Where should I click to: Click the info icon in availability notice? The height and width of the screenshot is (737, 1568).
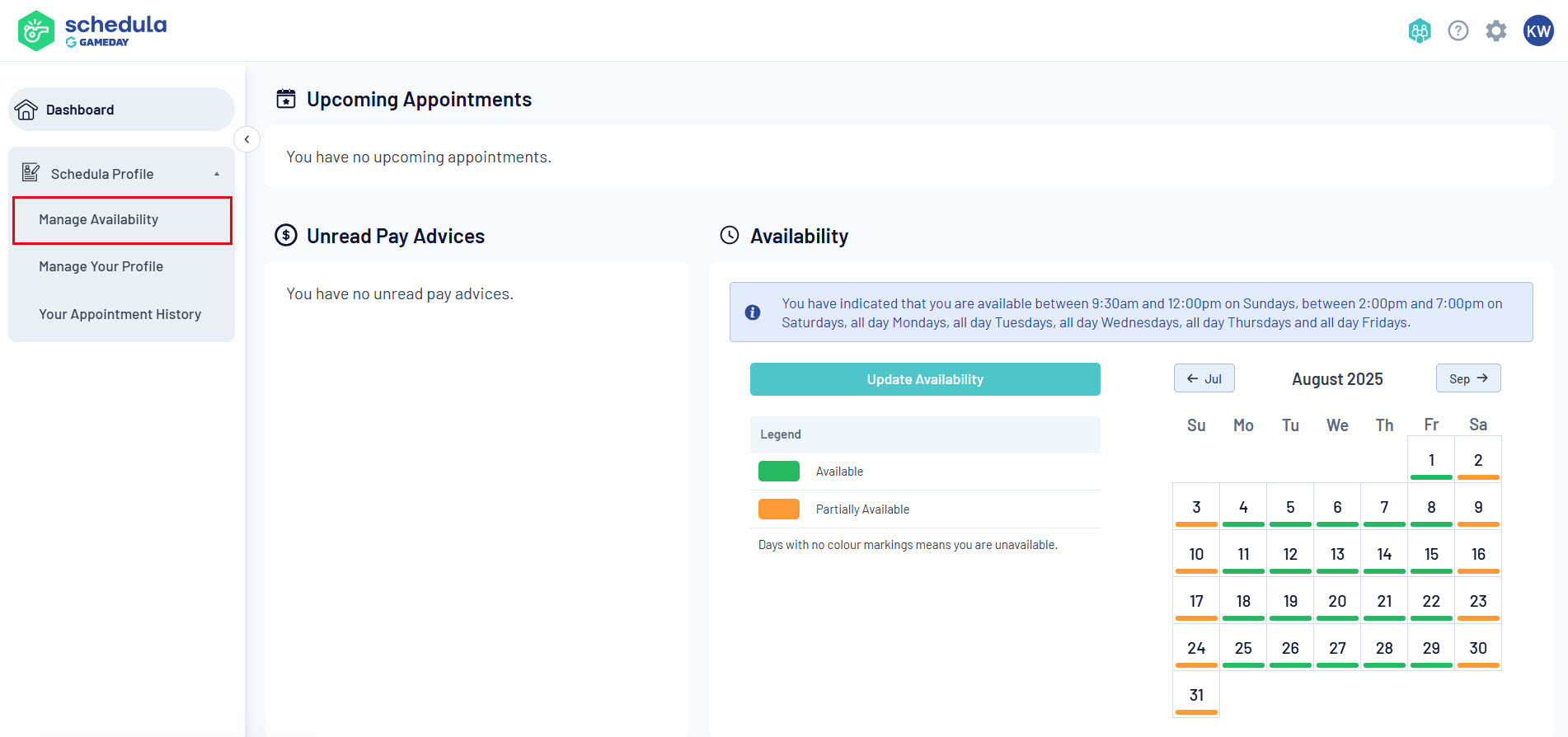click(x=753, y=312)
